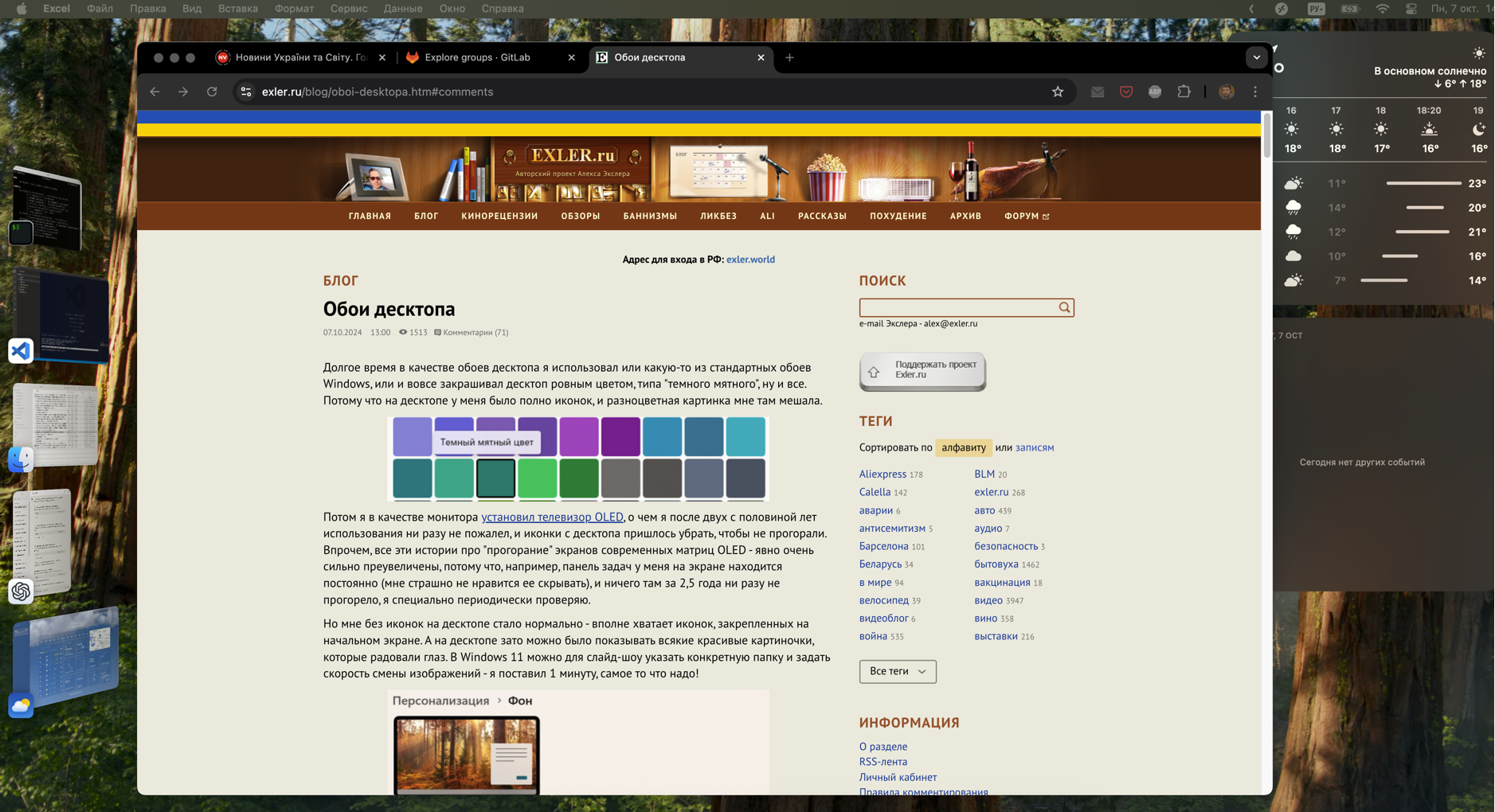The width and height of the screenshot is (1495, 812).
Task: Open the Extensions puzzle icon
Action: pyautogui.click(x=1184, y=92)
